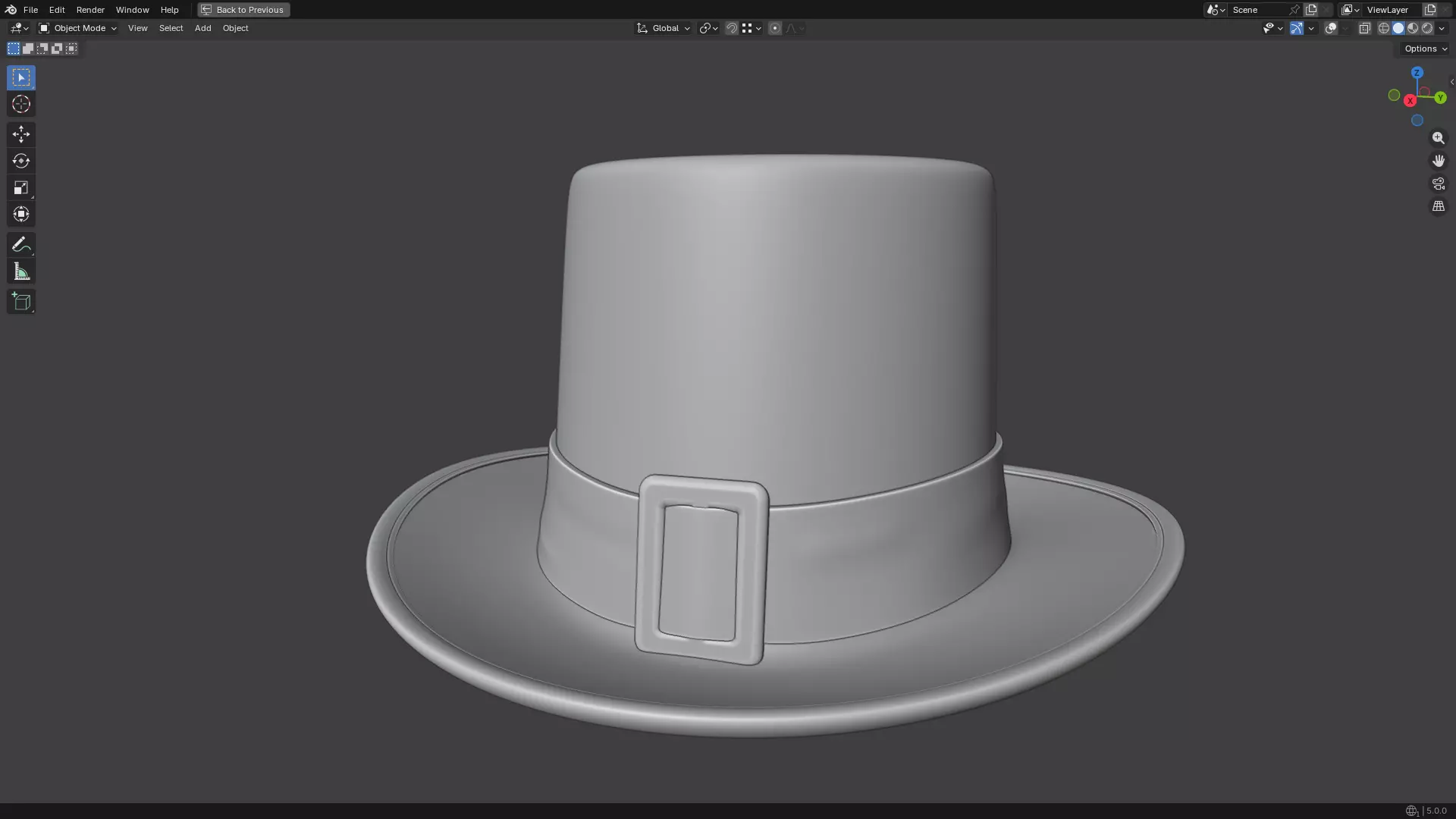This screenshot has width=1456, height=819.
Task: Expand the Options dropdown
Action: pyautogui.click(x=1425, y=49)
